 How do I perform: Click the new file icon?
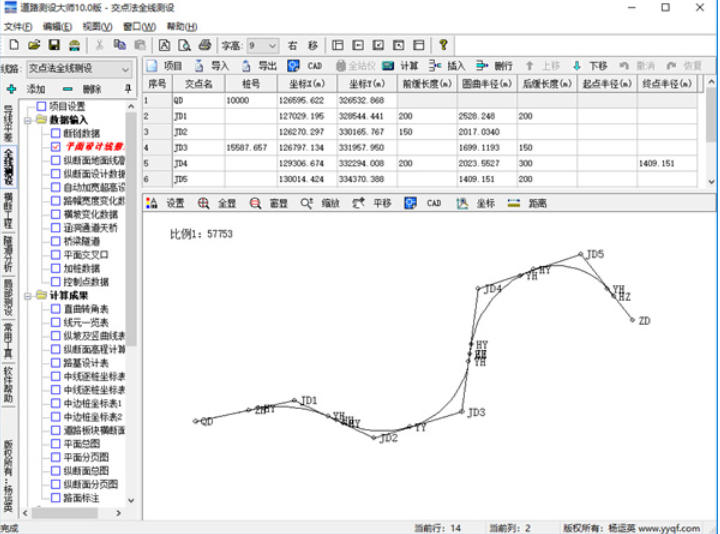coord(14,45)
